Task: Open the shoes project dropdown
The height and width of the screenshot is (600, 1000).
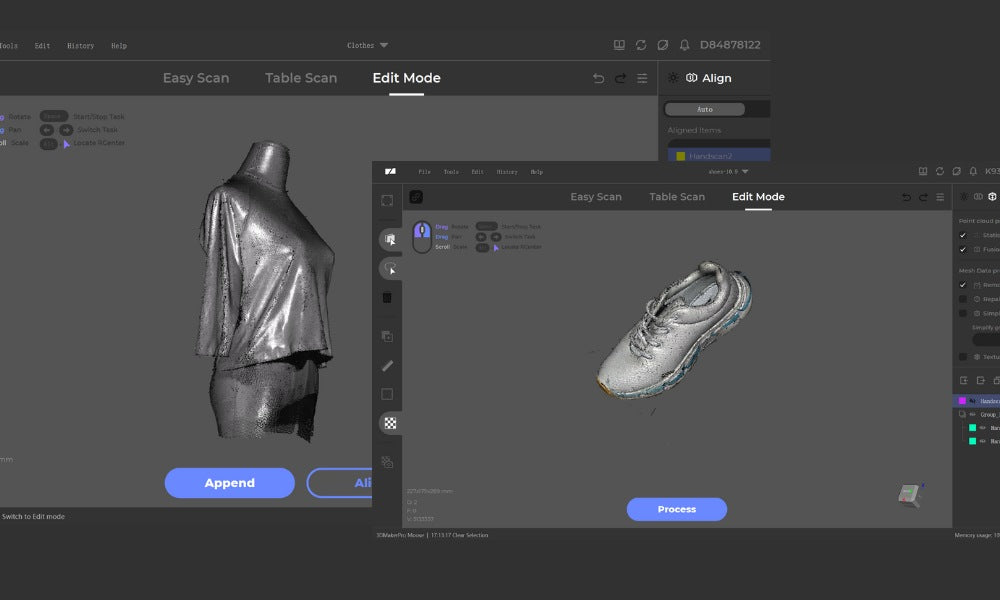Action: [728, 171]
